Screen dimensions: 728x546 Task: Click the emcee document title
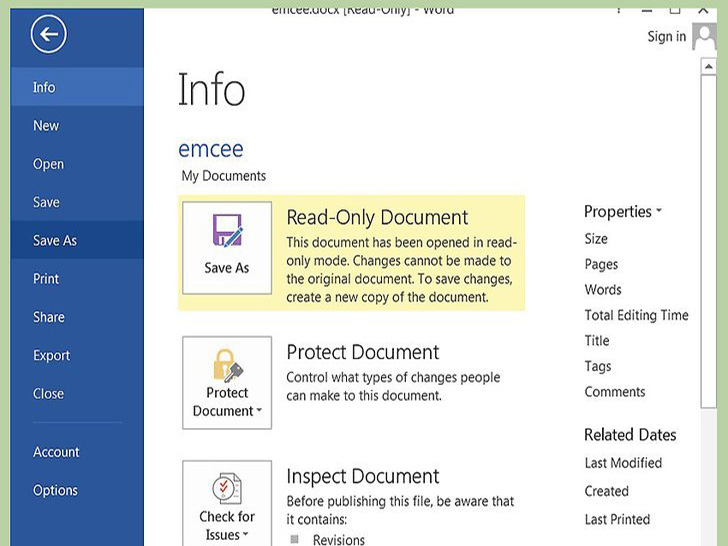coord(211,149)
